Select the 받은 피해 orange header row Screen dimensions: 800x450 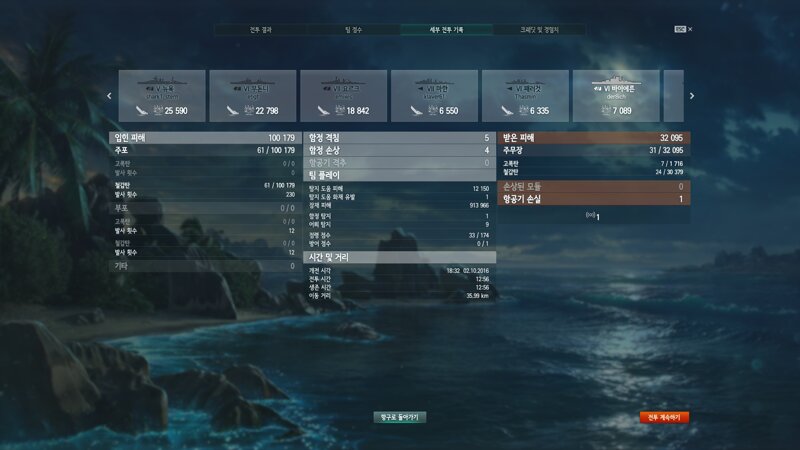pyautogui.click(x=594, y=138)
